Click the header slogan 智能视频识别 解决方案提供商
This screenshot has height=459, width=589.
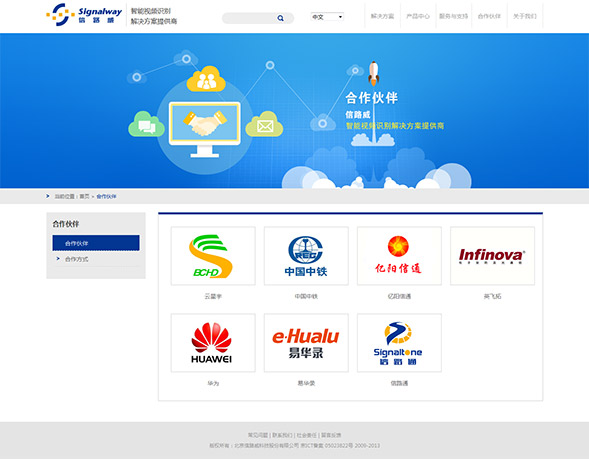click(154, 16)
